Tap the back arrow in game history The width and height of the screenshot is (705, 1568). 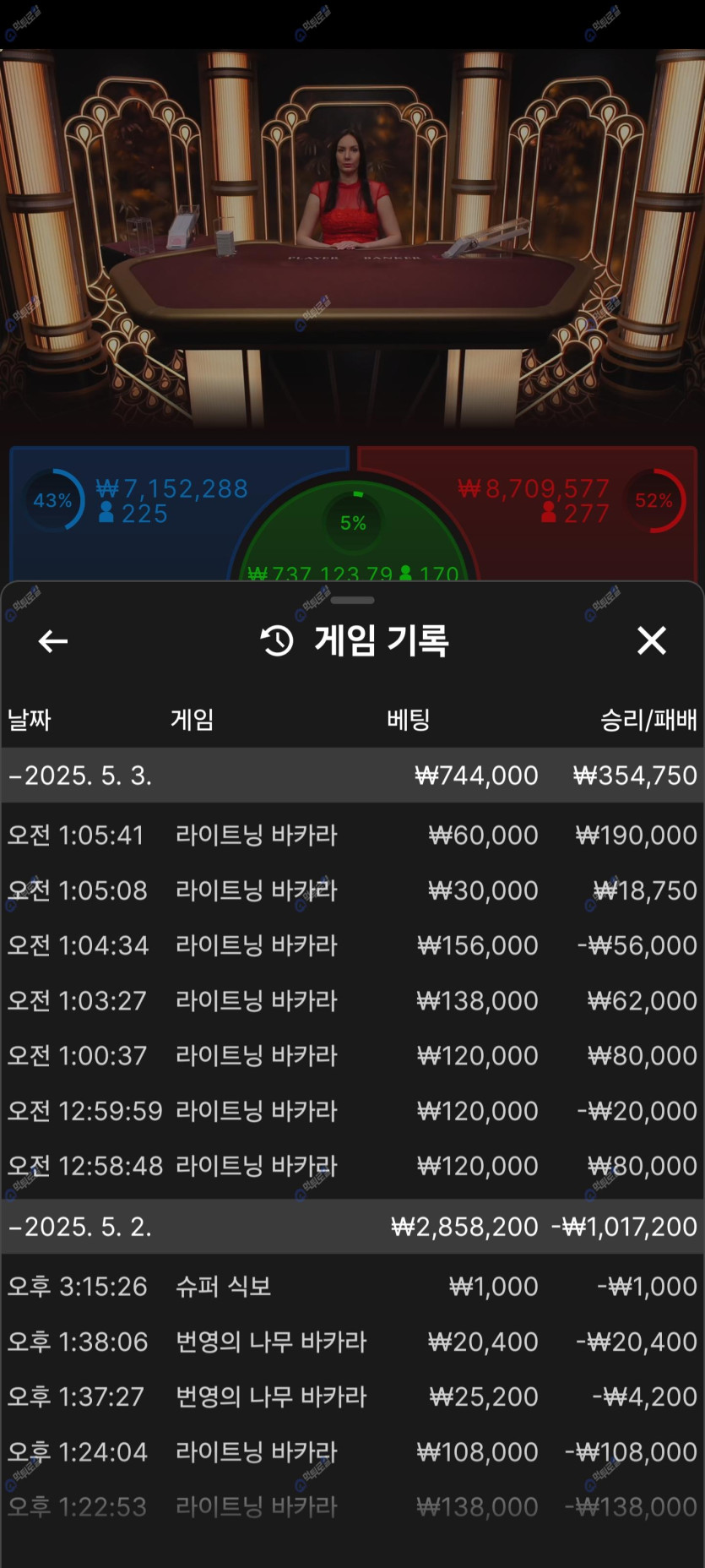coord(53,641)
